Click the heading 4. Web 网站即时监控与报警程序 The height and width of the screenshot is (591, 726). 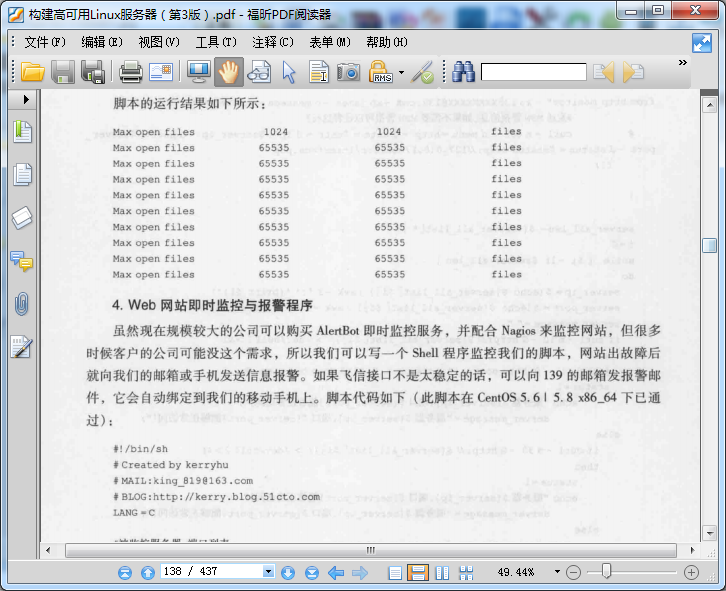pos(212,306)
